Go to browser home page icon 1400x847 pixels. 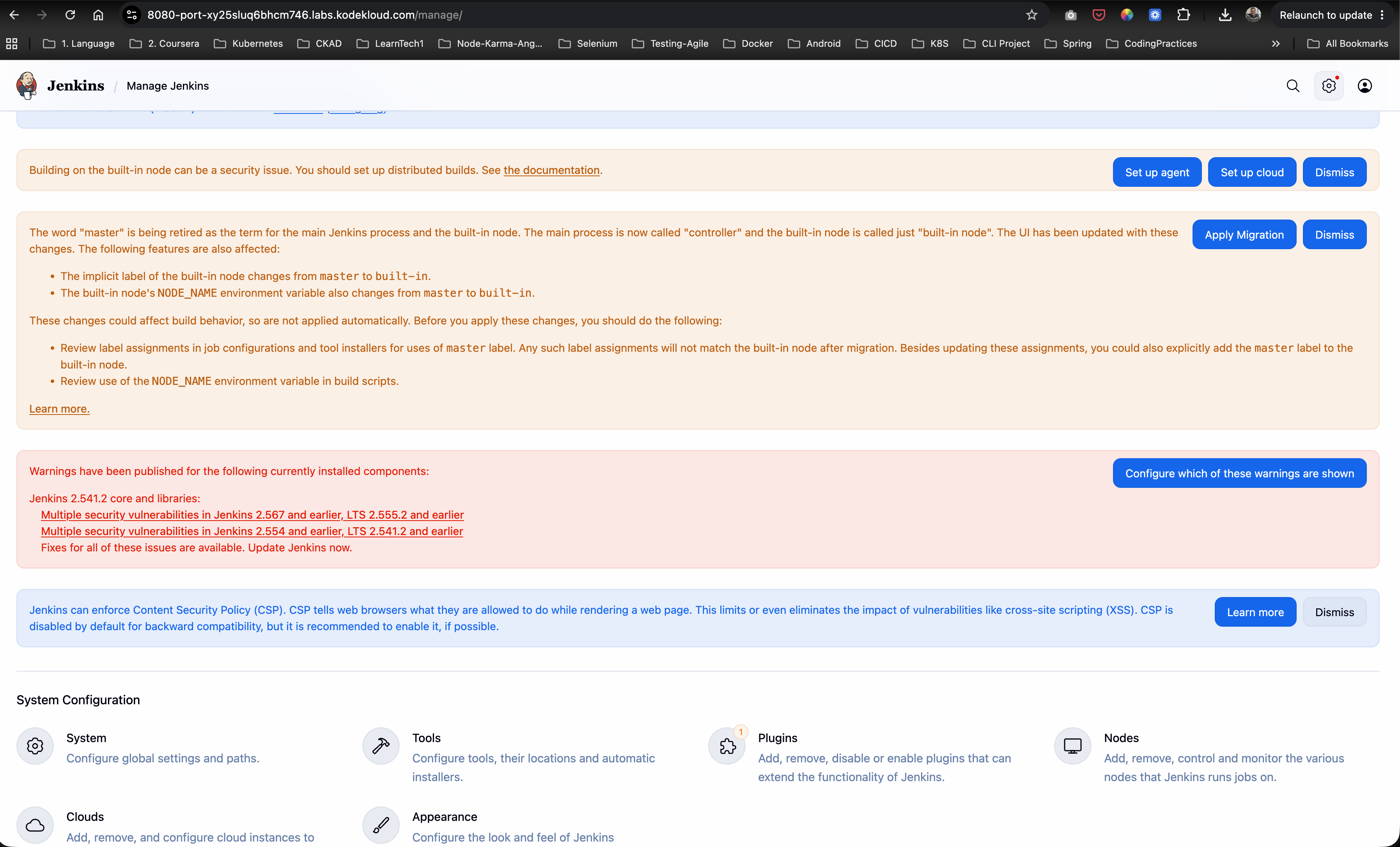(98, 15)
